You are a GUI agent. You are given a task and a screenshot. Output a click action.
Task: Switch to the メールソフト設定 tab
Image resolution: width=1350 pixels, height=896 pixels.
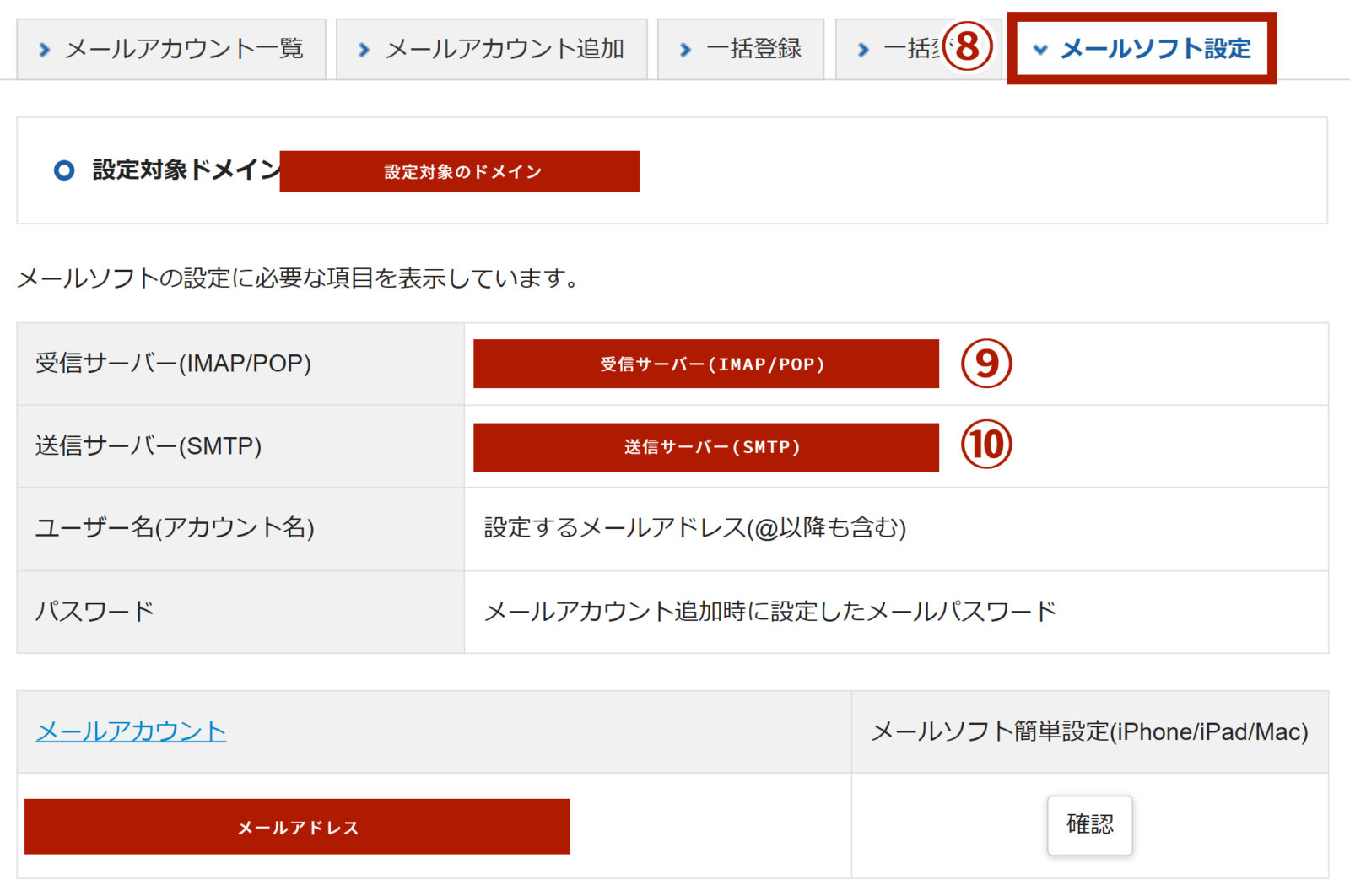point(1156,50)
